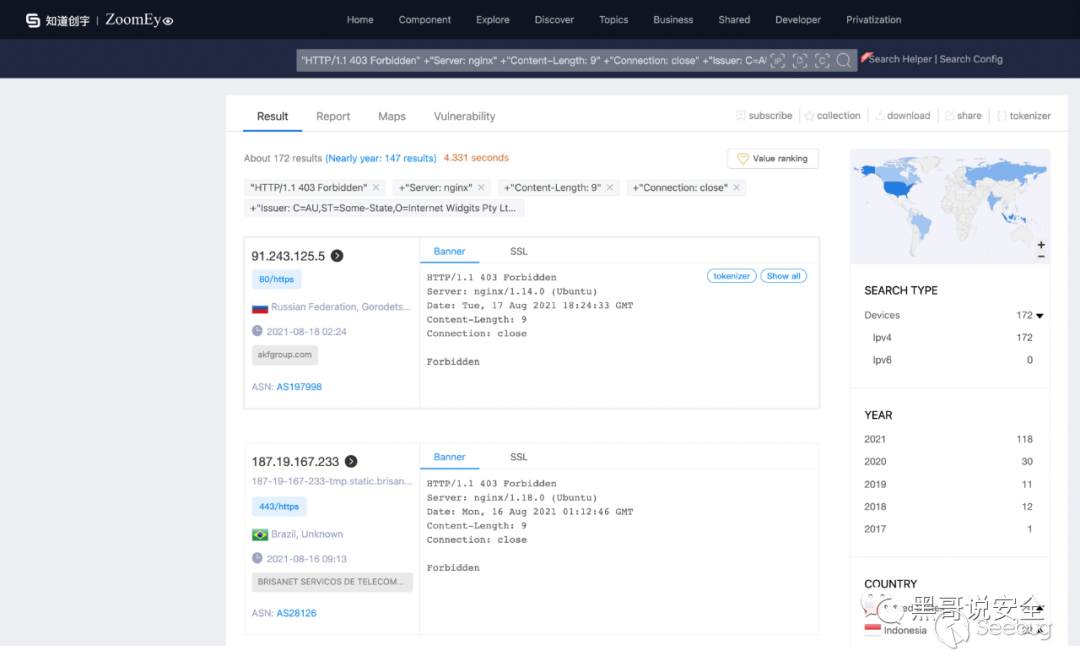The image size is (1080, 656).
Task: Click into the search query input field
Action: [530, 60]
